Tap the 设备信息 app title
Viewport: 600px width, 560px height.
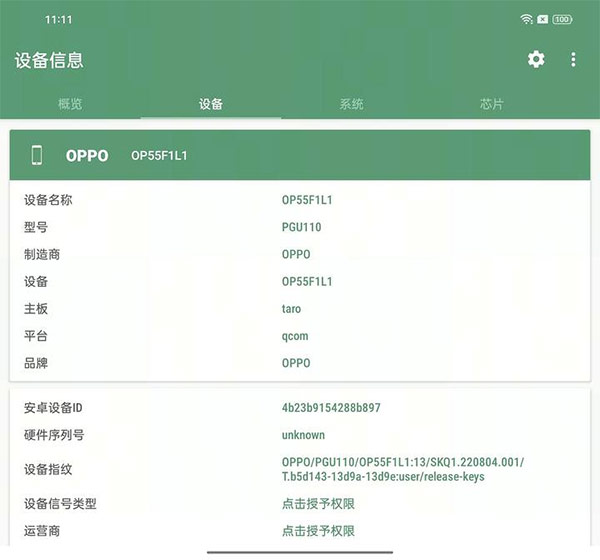click(49, 60)
